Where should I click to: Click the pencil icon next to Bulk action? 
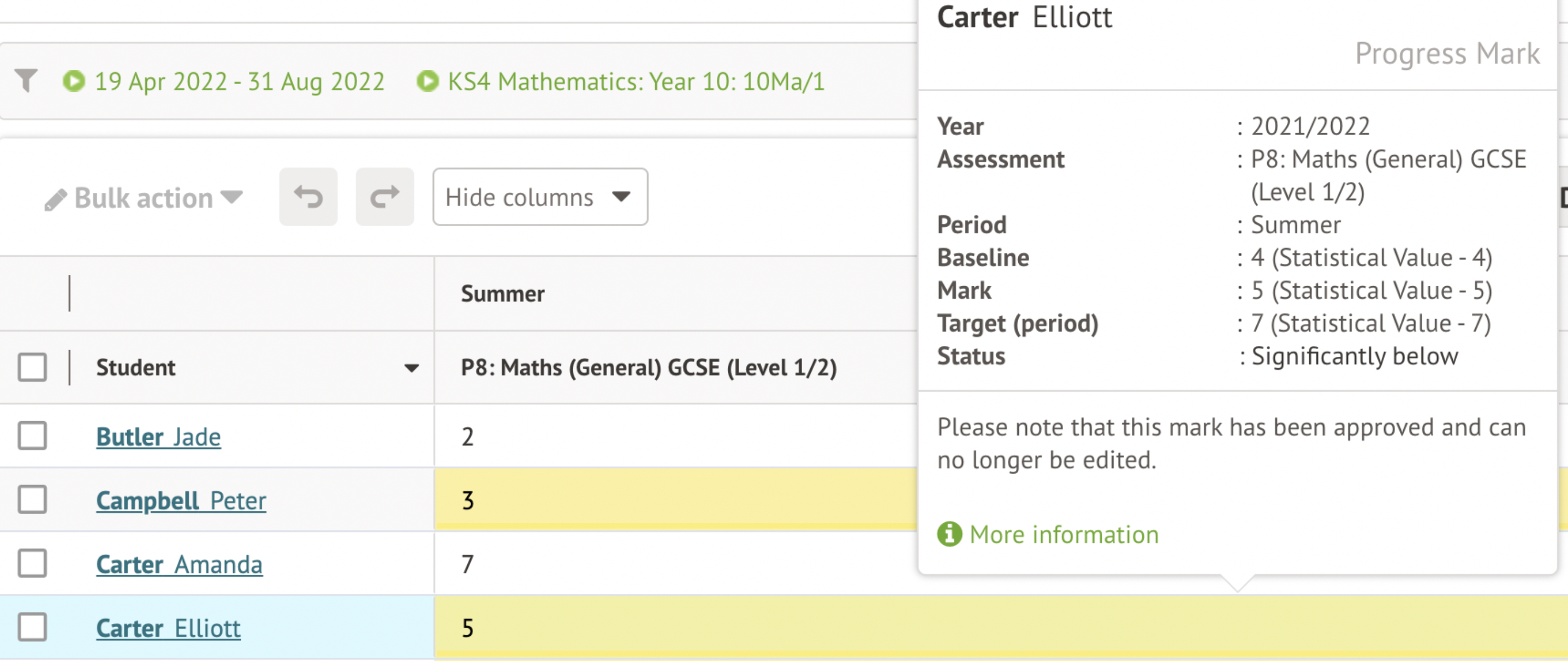coord(55,199)
